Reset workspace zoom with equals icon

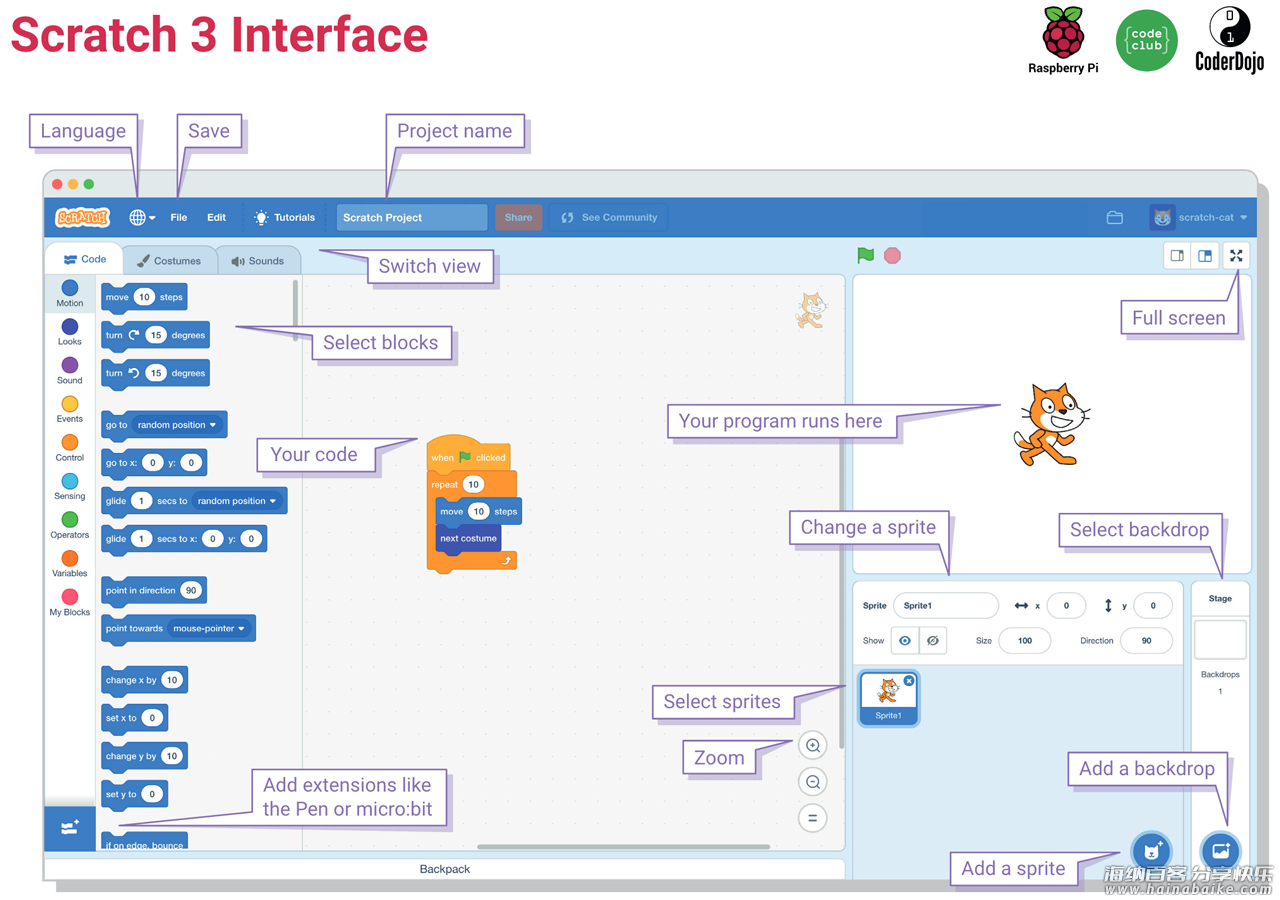click(x=813, y=818)
